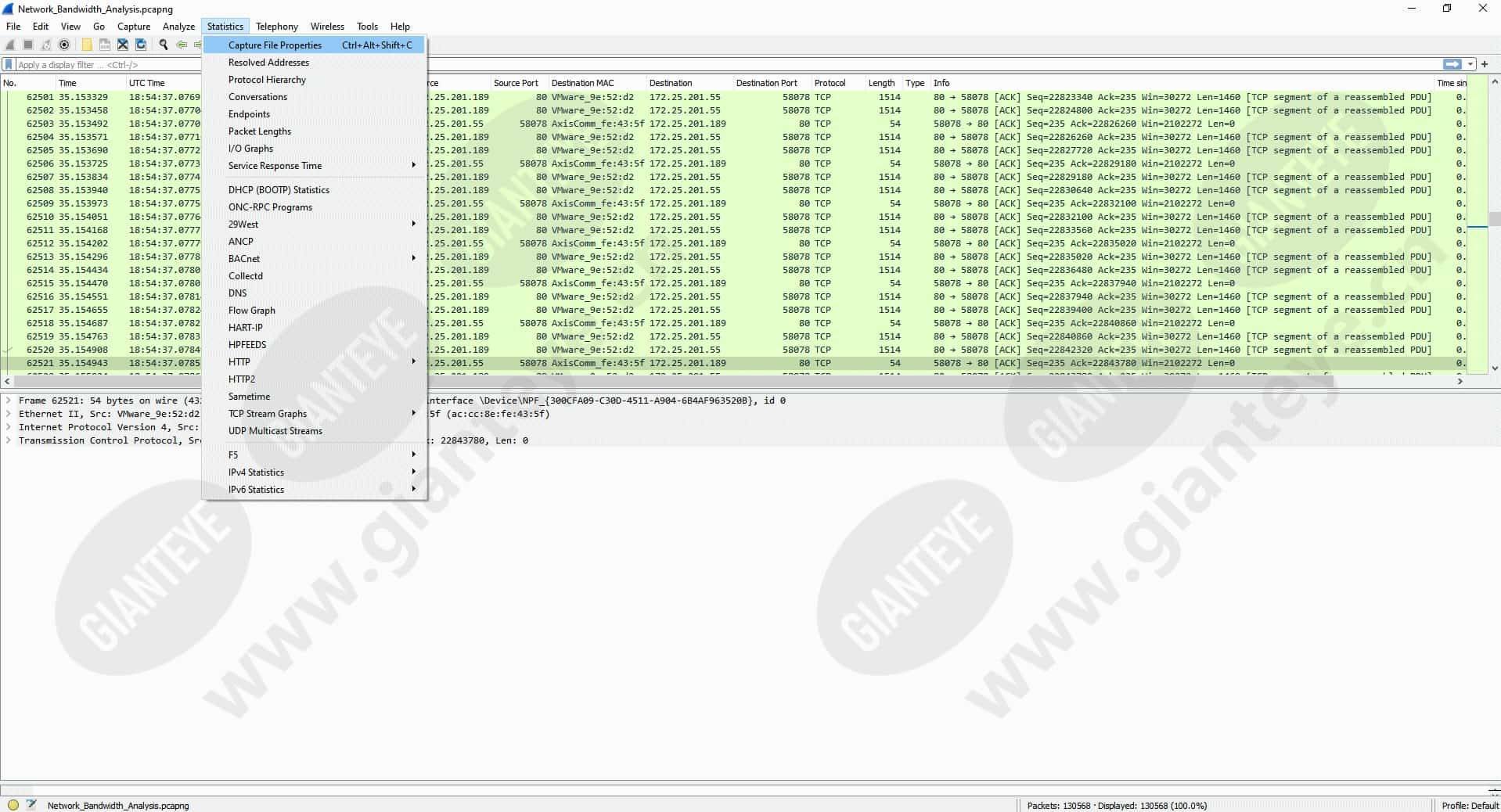Open the Wireless menu
The image size is (1501, 812).
(327, 26)
